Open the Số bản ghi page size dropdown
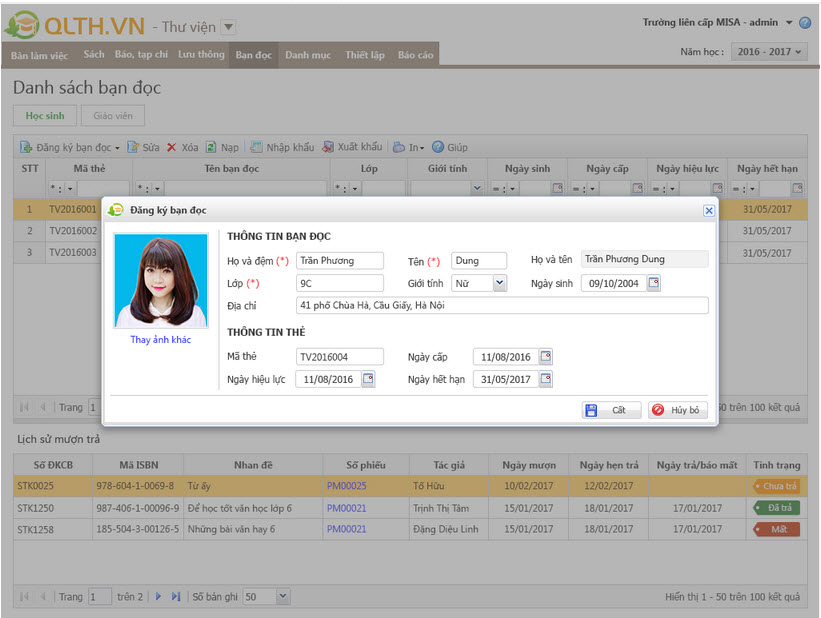 click(x=282, y=597)
